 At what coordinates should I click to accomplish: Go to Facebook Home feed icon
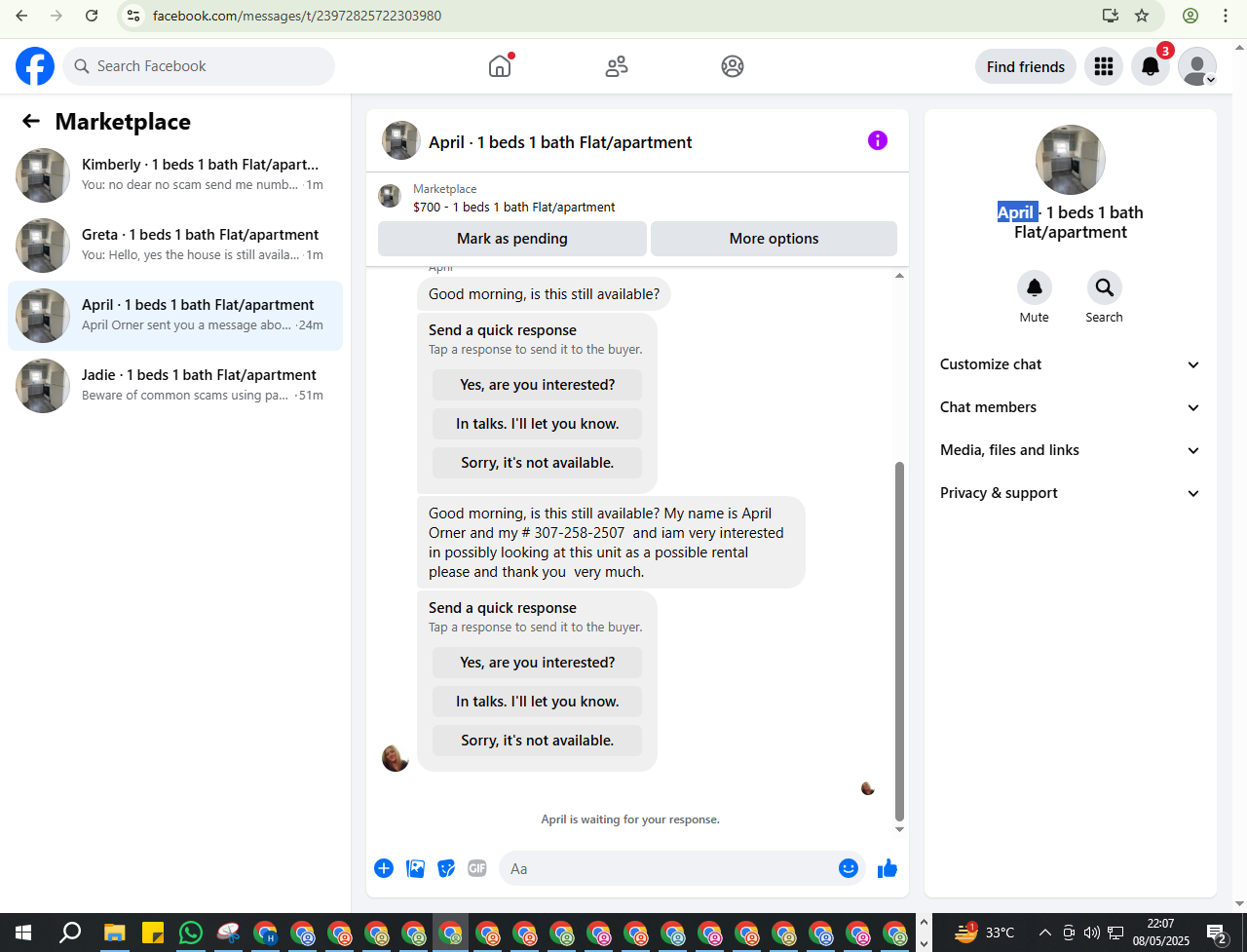500,66
